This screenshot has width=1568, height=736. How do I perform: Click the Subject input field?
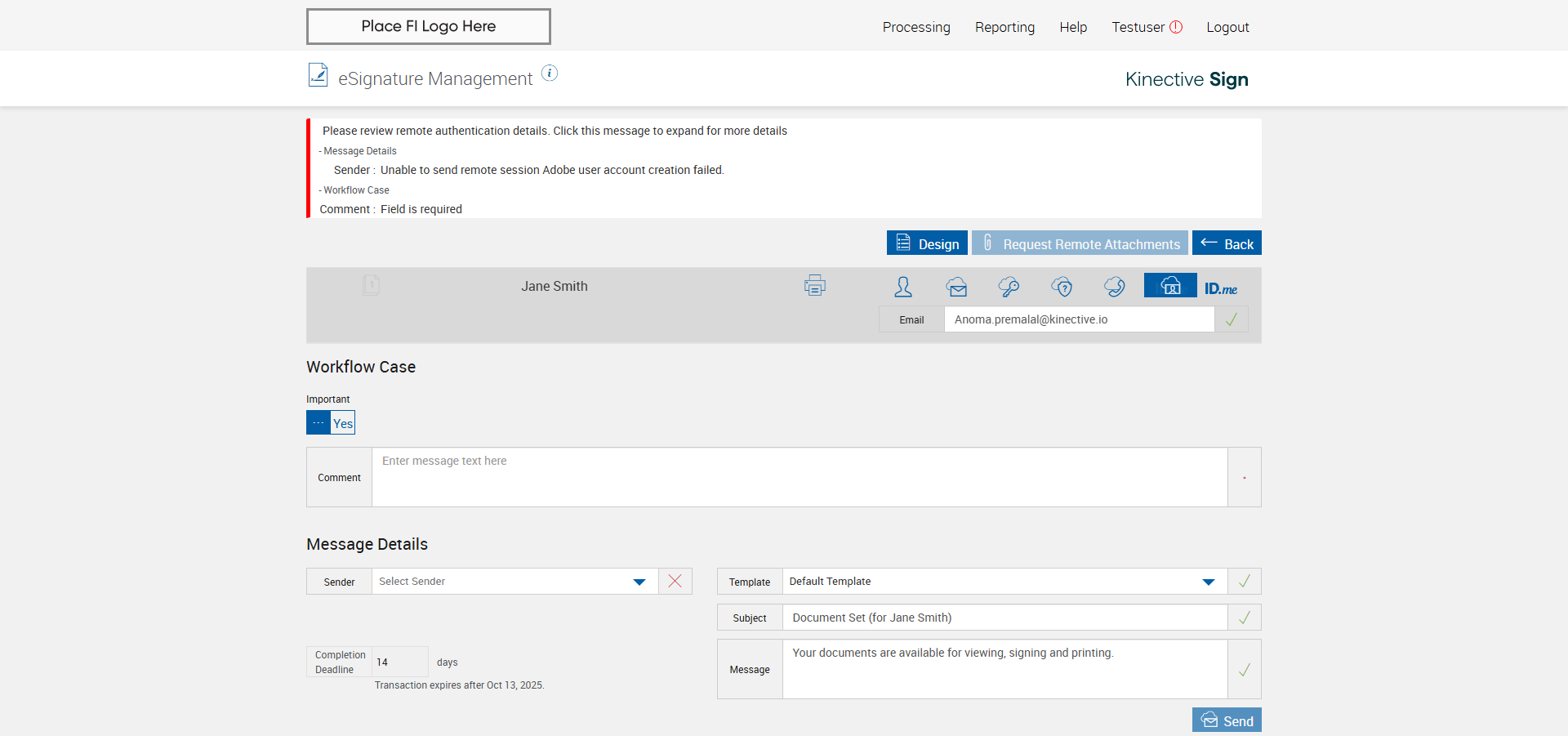tap(1004, 618)
